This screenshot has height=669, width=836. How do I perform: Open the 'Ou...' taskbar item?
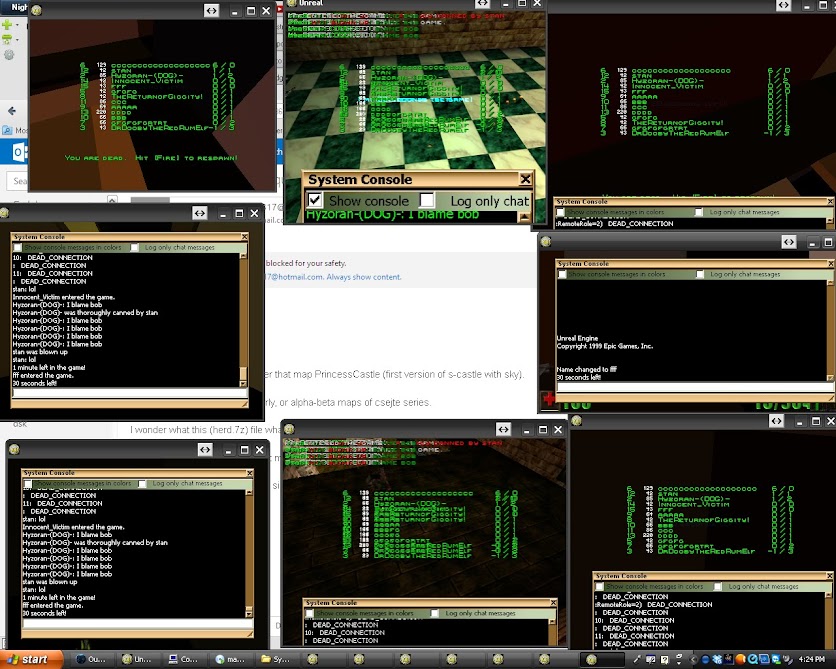[x=91, y=659]
